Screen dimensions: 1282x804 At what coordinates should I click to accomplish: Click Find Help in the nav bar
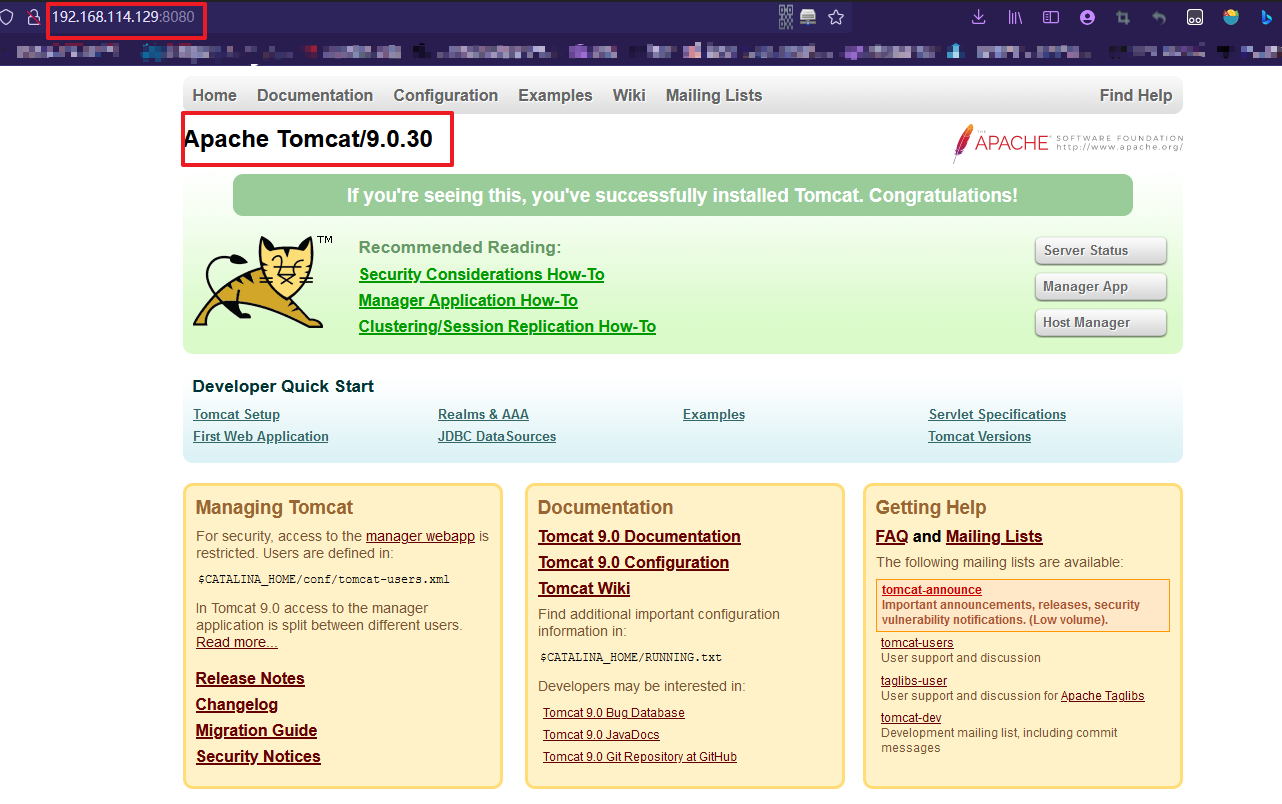pos(1136,95)
